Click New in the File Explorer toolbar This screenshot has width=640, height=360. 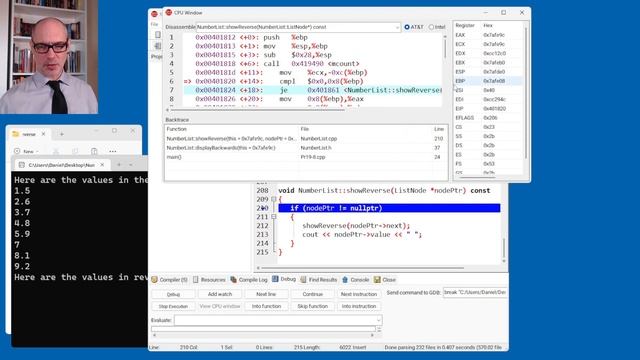[x=26, y=151]
